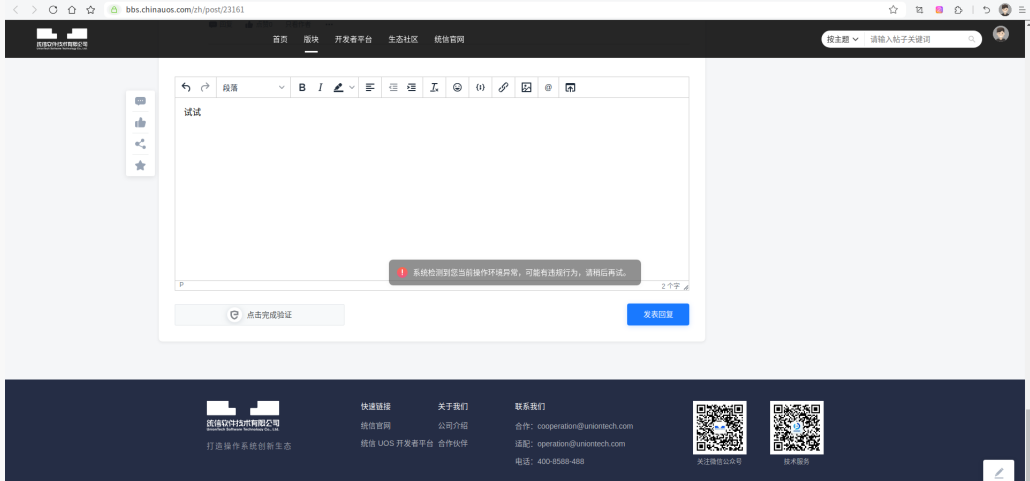The height and width of the screenshot is (481, 1030).
Task: Open the 合作伙伴 footer link
Action: tap(453, 444)
